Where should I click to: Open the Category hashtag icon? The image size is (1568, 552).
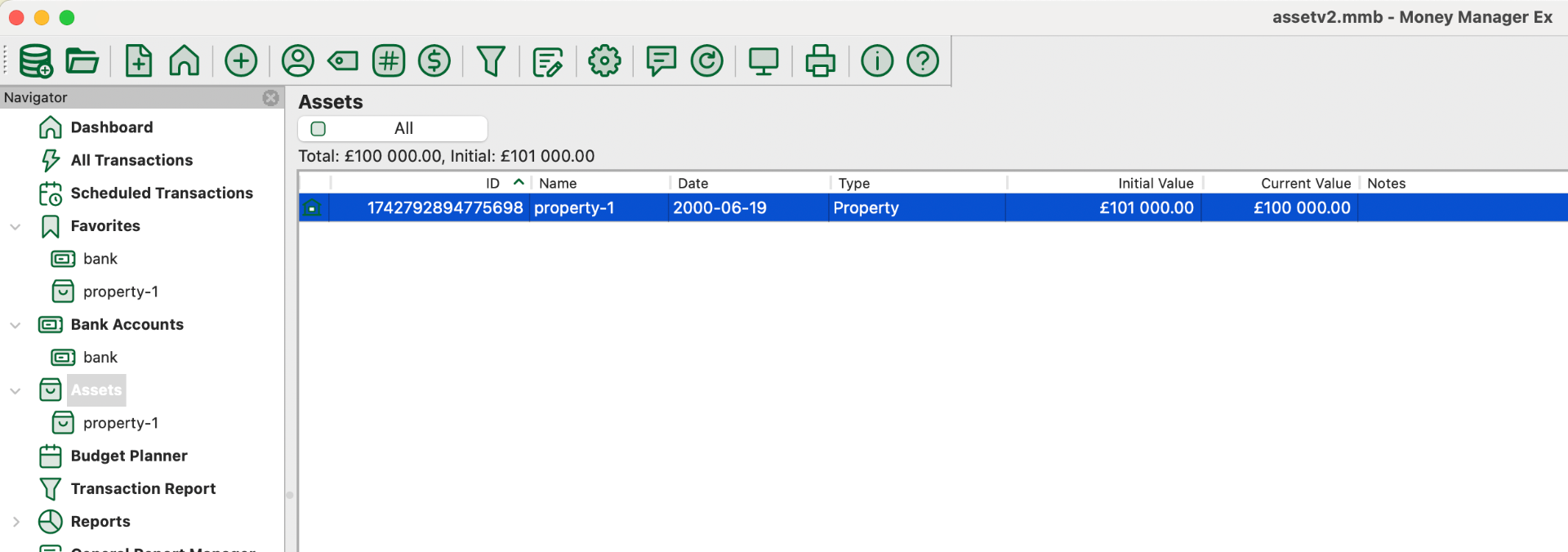(389, 60)
